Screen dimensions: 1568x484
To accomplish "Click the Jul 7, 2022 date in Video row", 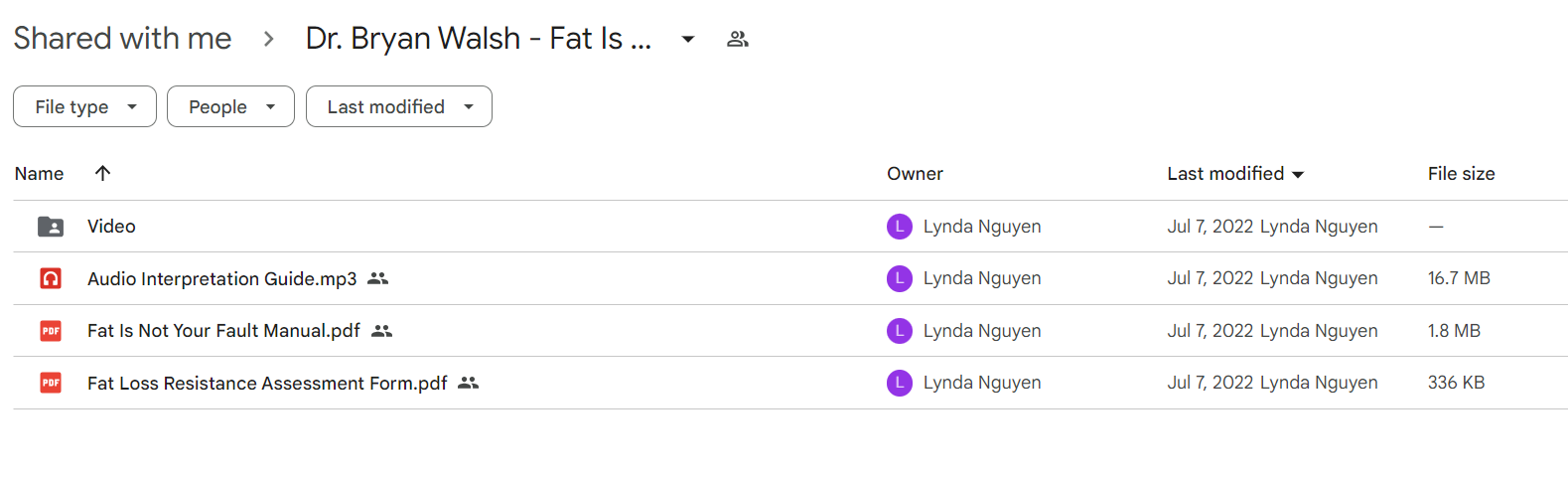I will [x=1210, y=227].
